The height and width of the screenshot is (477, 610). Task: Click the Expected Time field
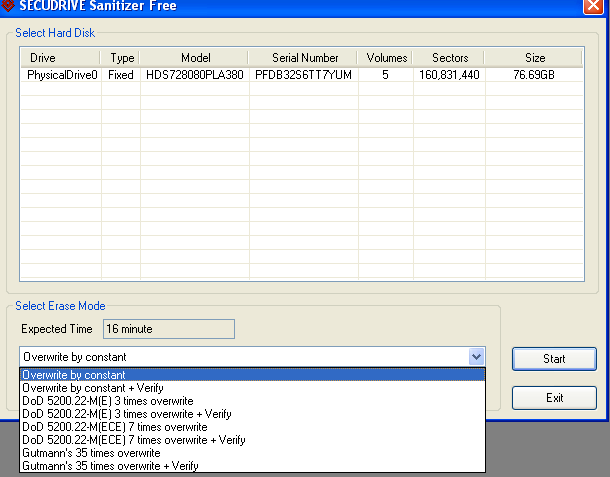click(x=169, y=329)
